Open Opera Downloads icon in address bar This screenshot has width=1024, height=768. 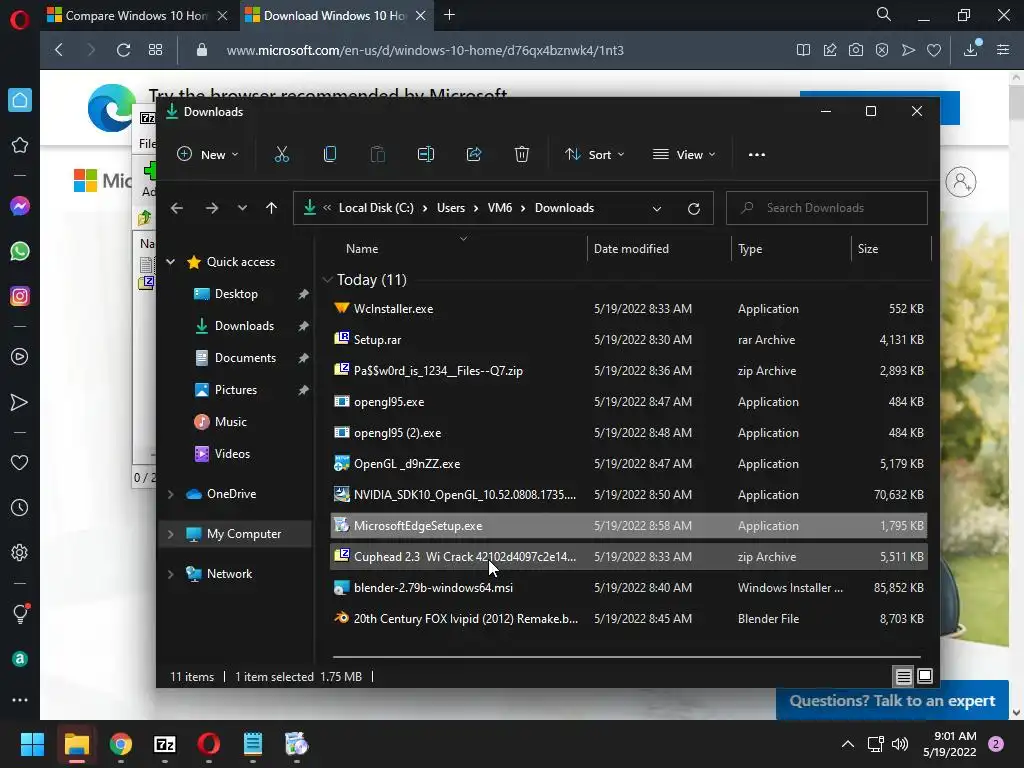click(971, 49)
